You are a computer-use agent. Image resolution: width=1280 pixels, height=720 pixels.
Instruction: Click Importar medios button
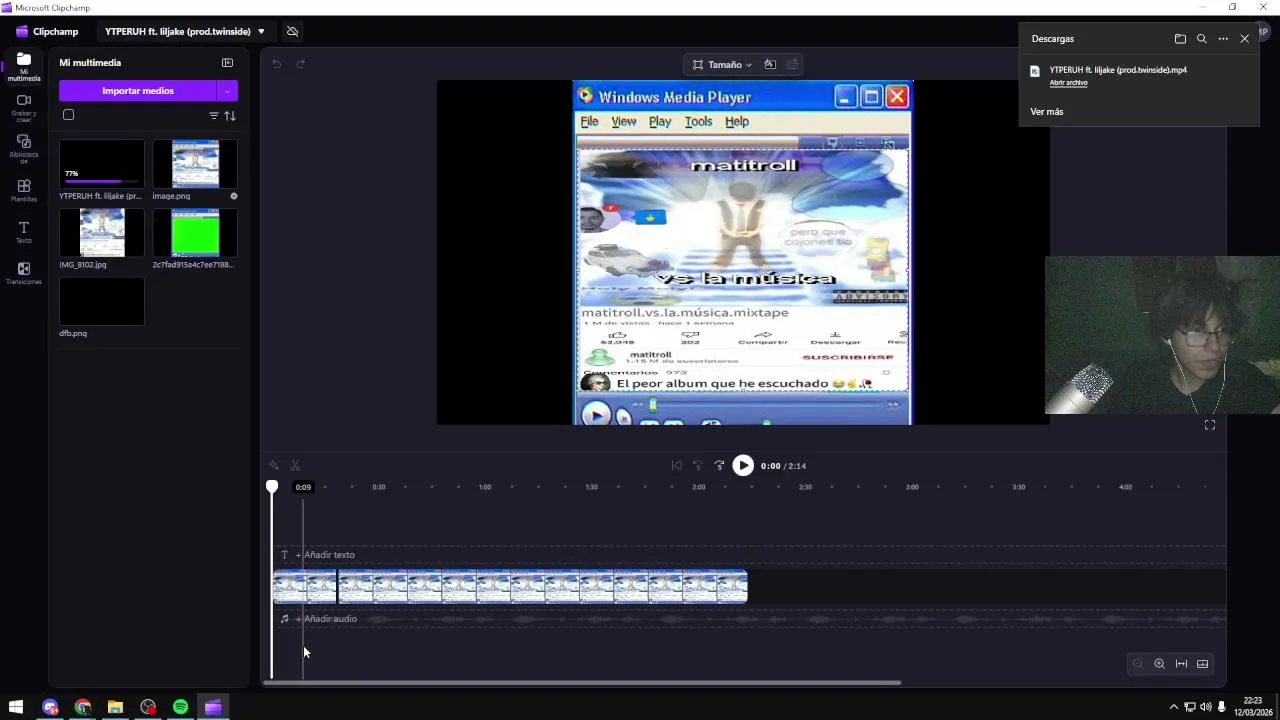(x=138, y=91)
